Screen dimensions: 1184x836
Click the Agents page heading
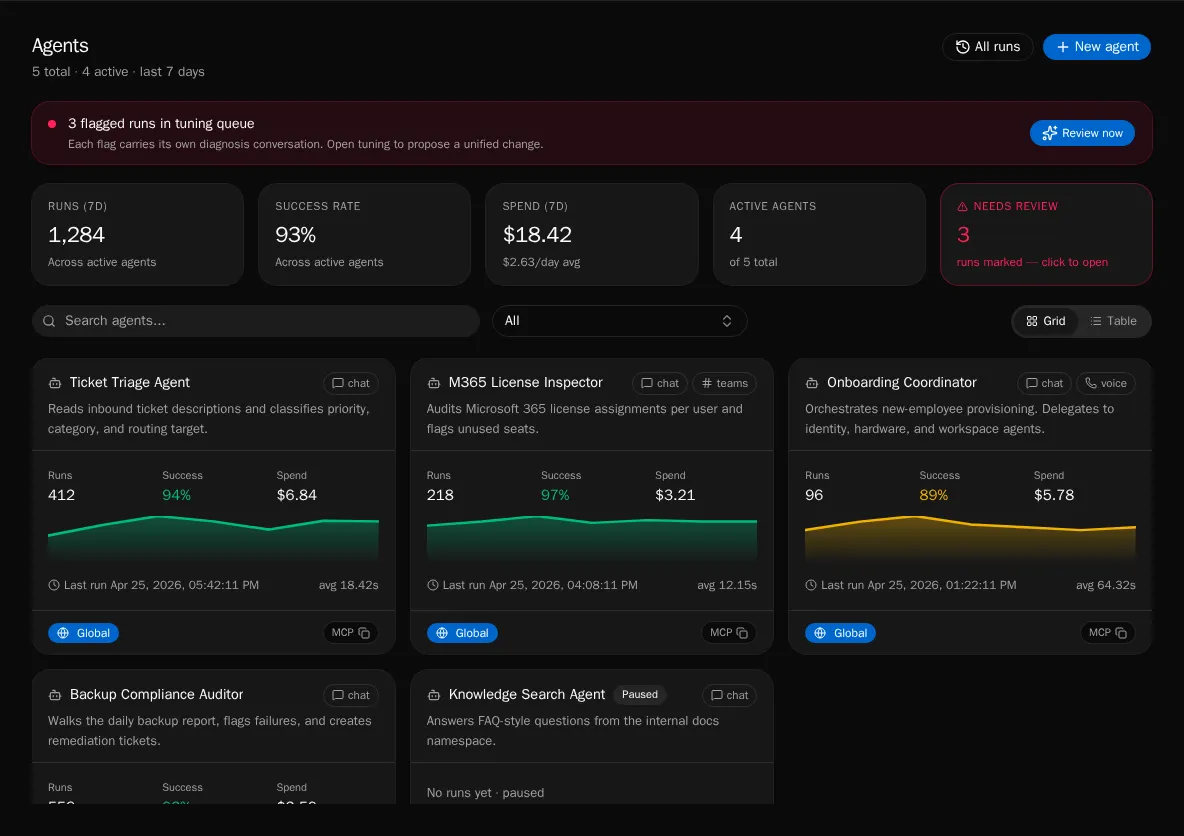click(60, 46)
